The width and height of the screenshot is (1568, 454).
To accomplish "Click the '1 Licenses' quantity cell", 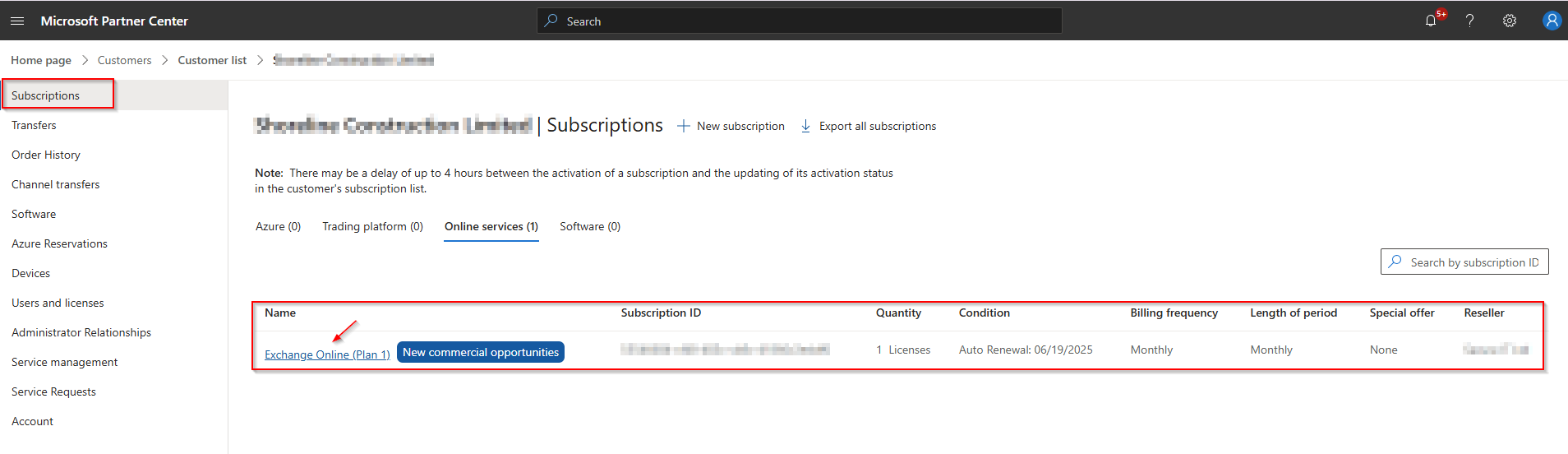I will 903,350.
